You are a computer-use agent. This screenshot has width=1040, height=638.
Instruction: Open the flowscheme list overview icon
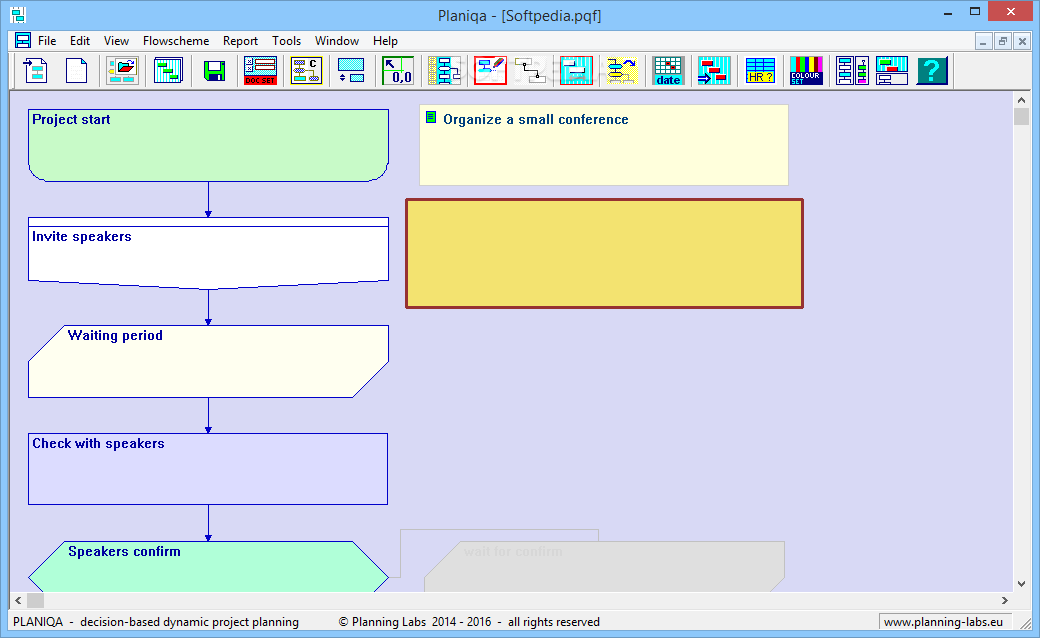pos(444,70)
